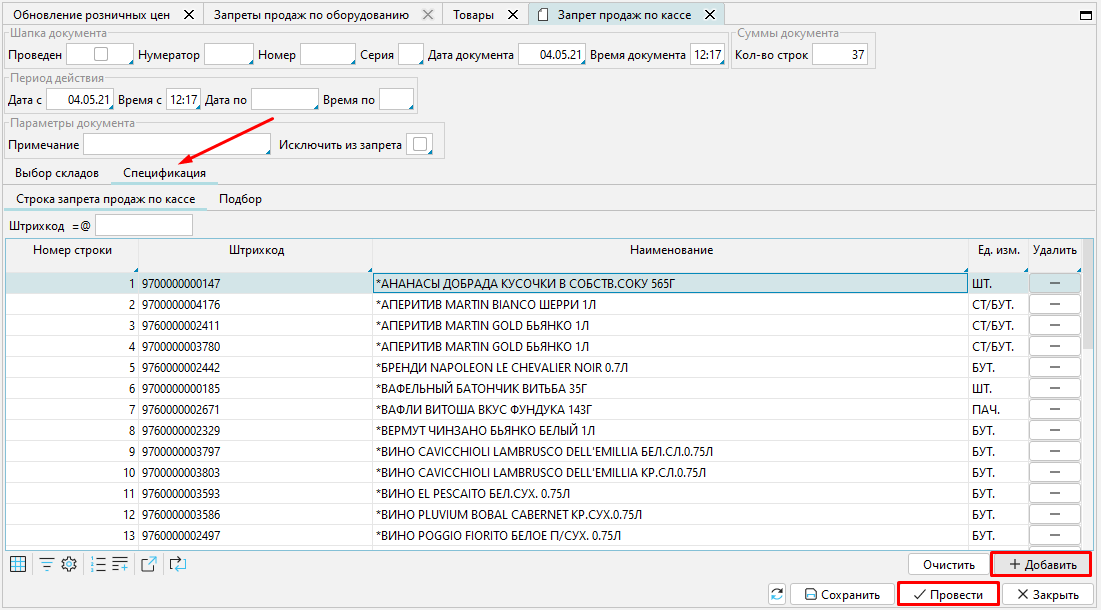Screen dimensions: 1101x610
Task: Click the Добавить button
Action: tap(1040, 564)
